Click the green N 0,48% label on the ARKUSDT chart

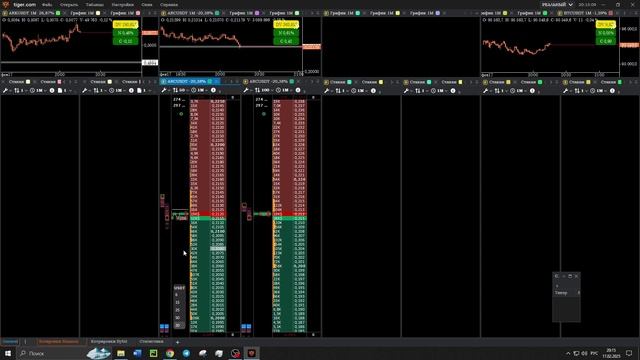pos(125,33)
